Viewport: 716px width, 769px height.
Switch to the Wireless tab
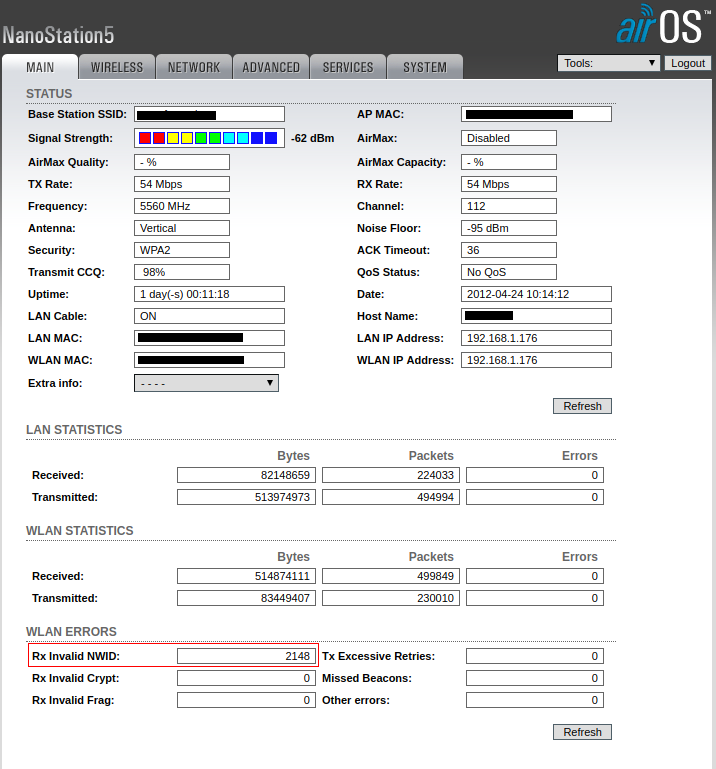tap(117, 67)
